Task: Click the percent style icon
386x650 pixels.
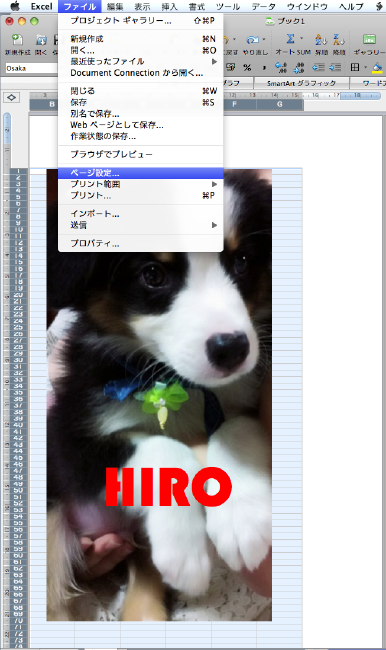Action: [x=248, y=68]
